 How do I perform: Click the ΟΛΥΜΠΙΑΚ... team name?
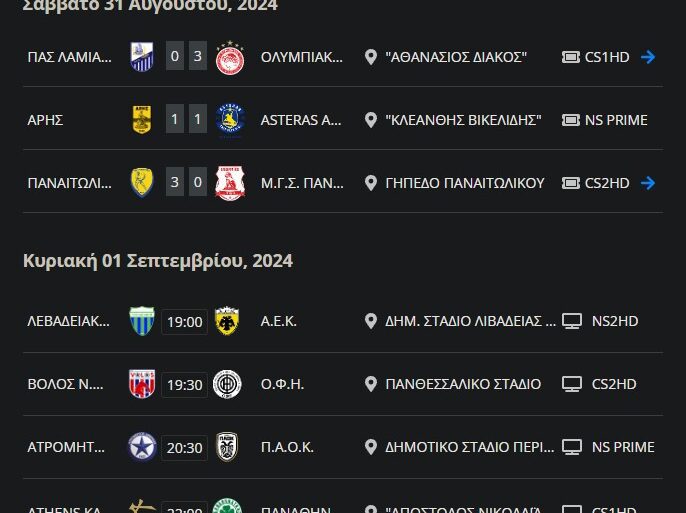301,57
